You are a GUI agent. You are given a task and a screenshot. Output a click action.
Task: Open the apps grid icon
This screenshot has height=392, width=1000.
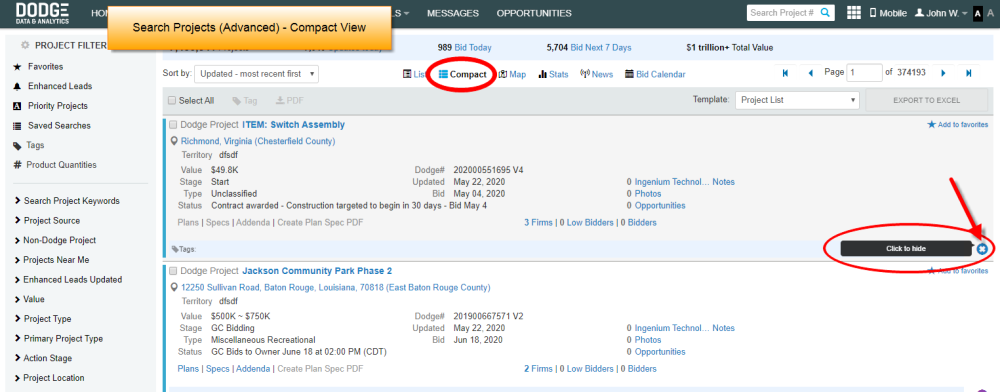854,13
